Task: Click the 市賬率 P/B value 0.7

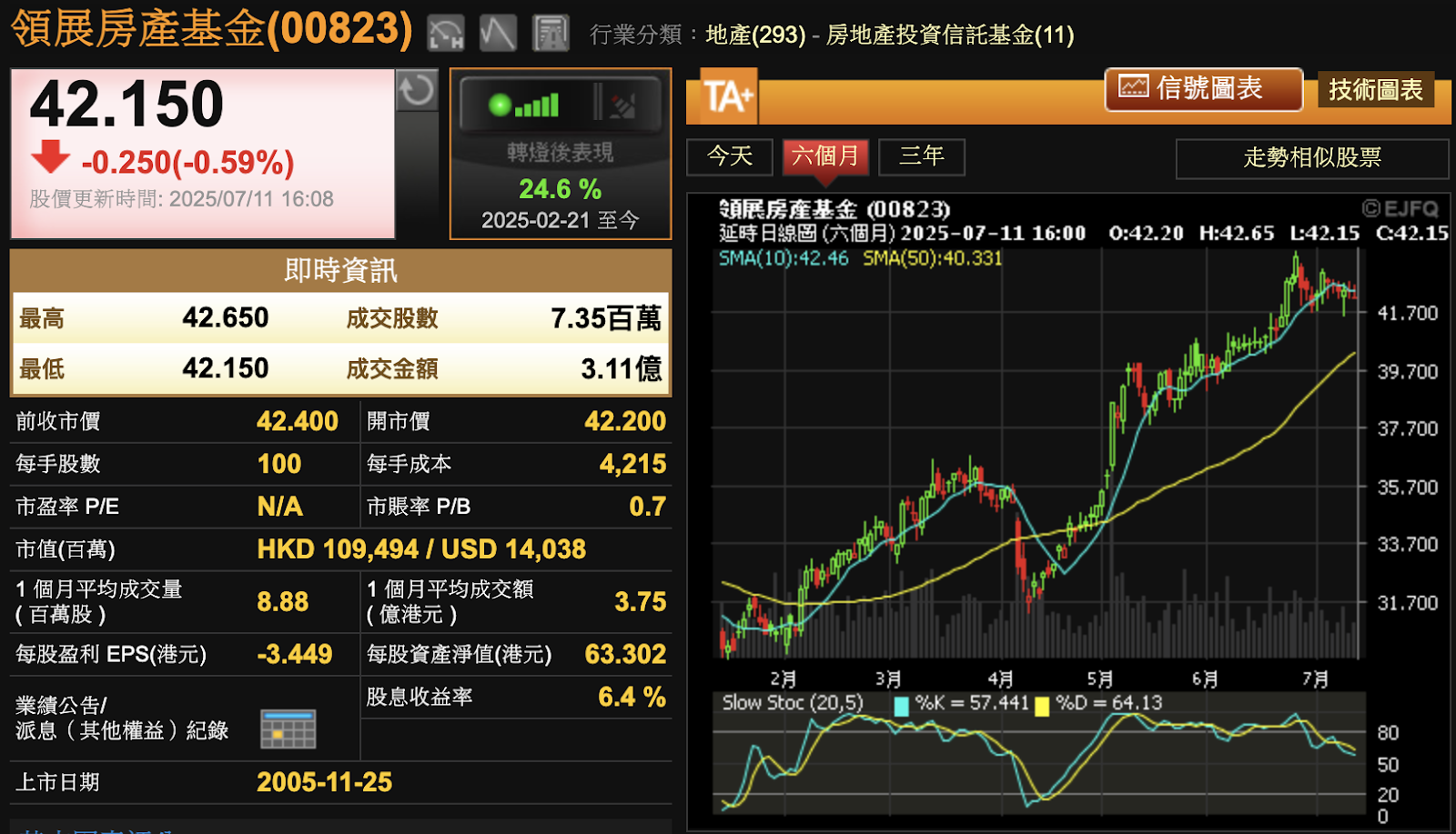Action: 647,507
